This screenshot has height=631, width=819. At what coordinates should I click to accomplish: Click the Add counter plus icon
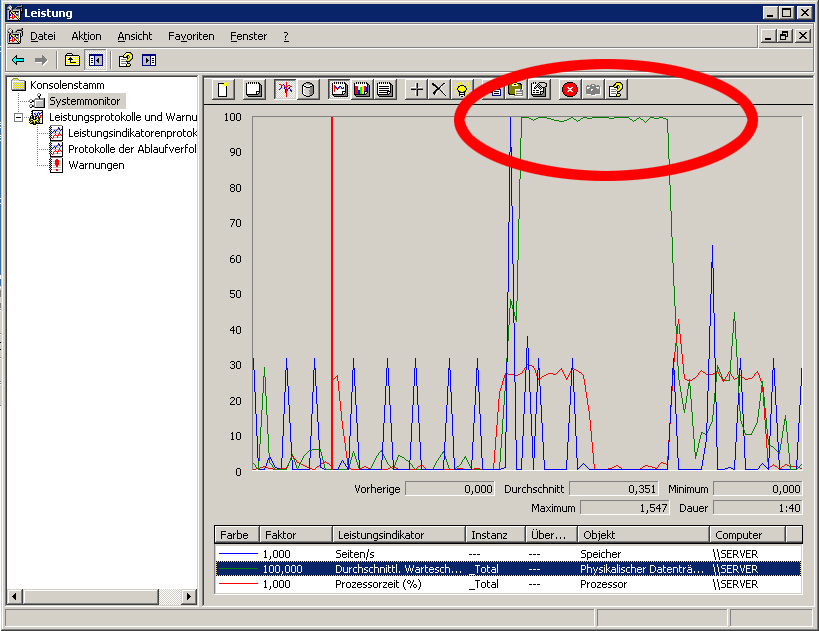(x=417, y=90)
